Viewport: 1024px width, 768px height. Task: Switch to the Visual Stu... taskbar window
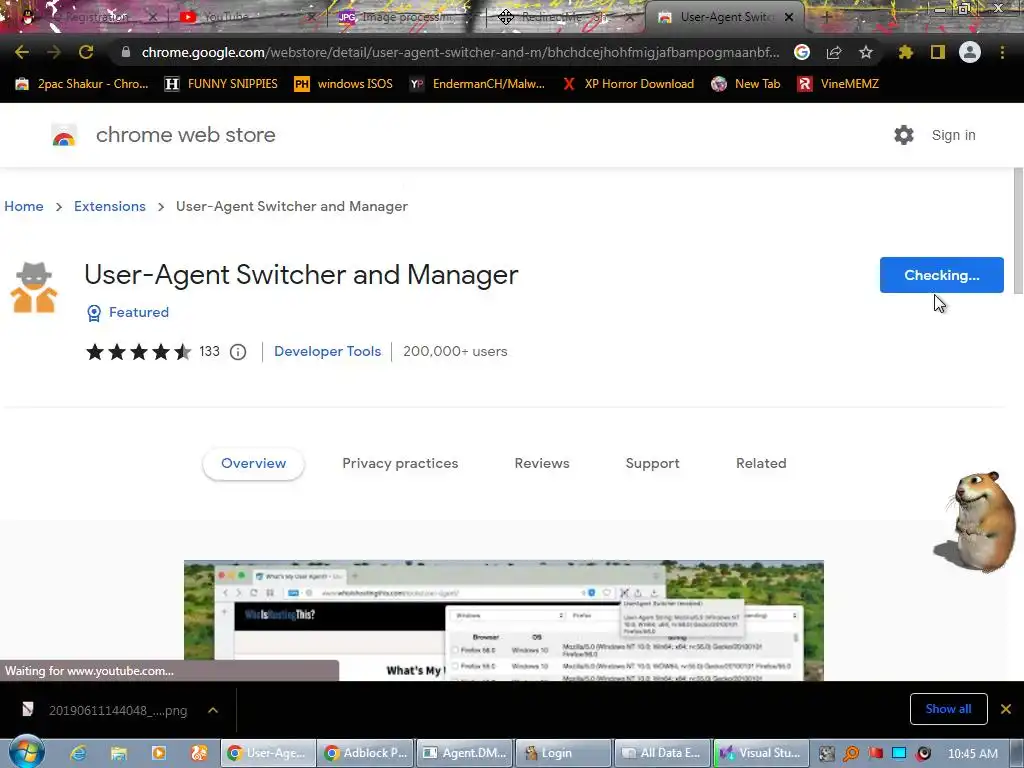click(761, 753)
